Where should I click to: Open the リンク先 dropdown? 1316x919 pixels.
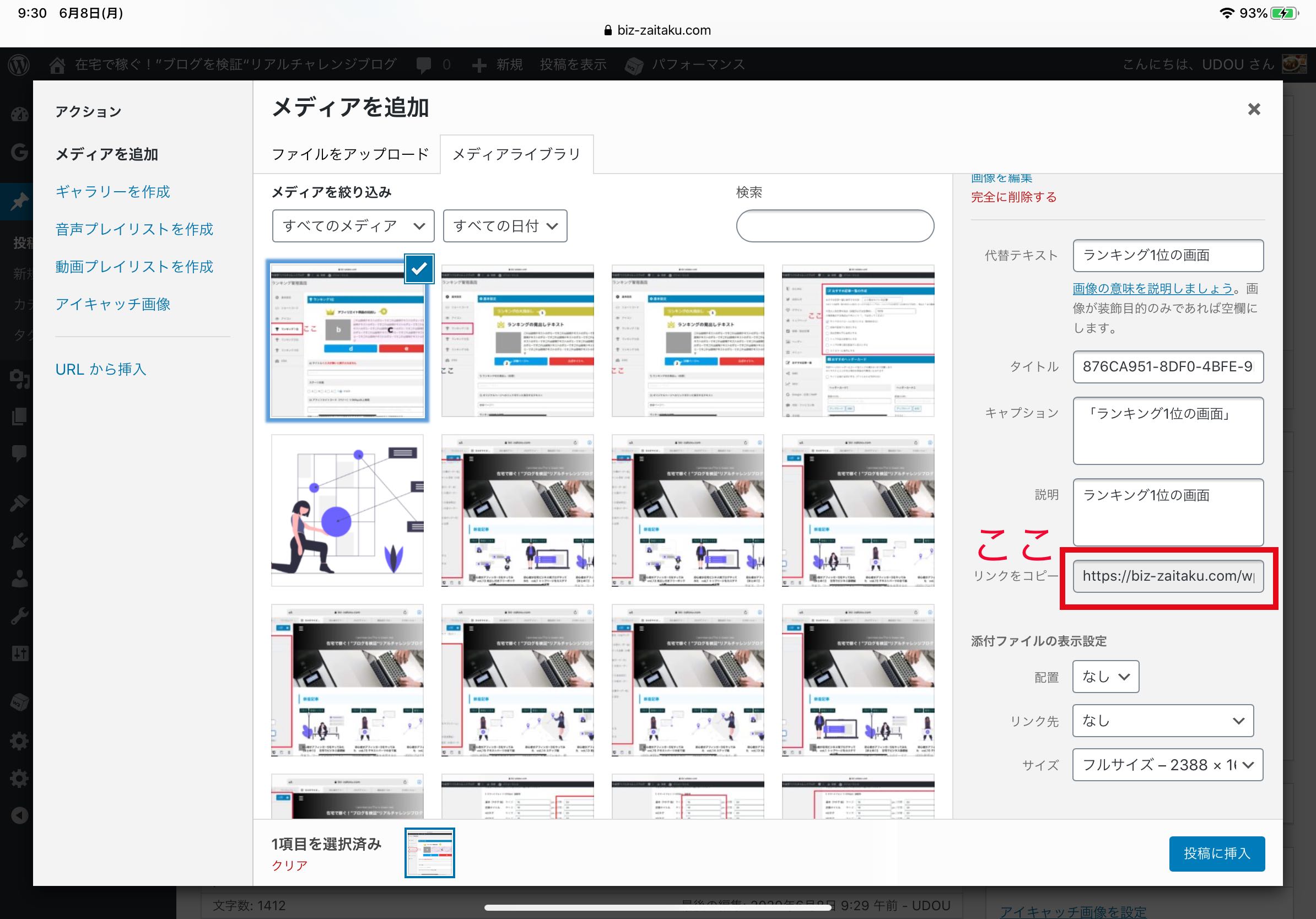(x=1163, y=721)
